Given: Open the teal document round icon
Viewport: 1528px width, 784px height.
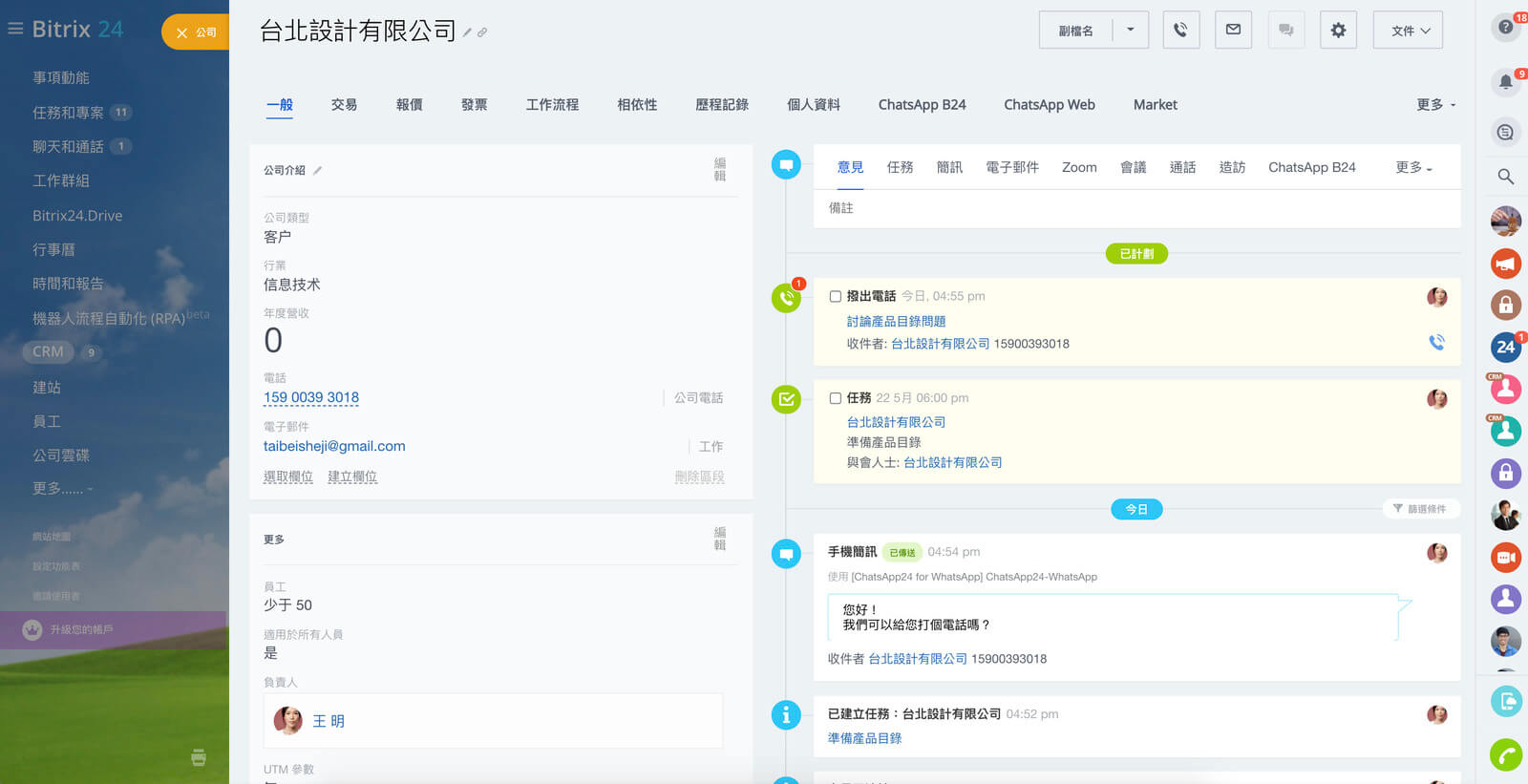Looking at the screenshot, I should click(x=1506, y=703).
